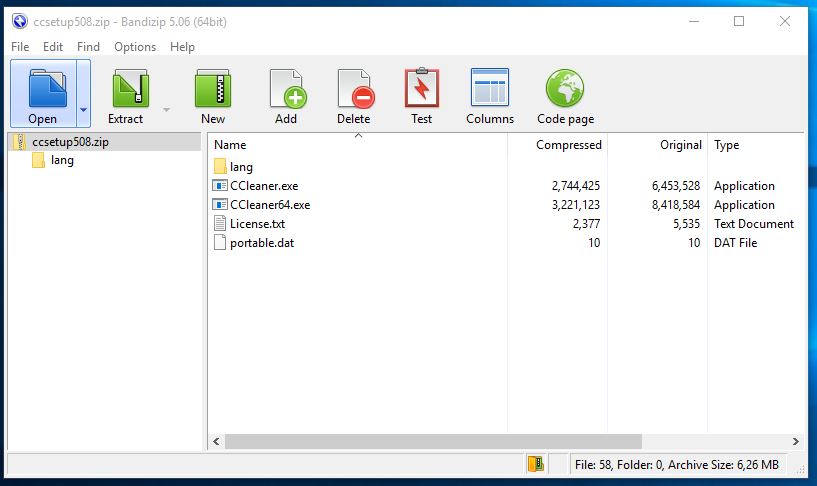Viewport: 817px width, 486px height.
Task: Click the status bar archive size text
Action: (677, 464)
